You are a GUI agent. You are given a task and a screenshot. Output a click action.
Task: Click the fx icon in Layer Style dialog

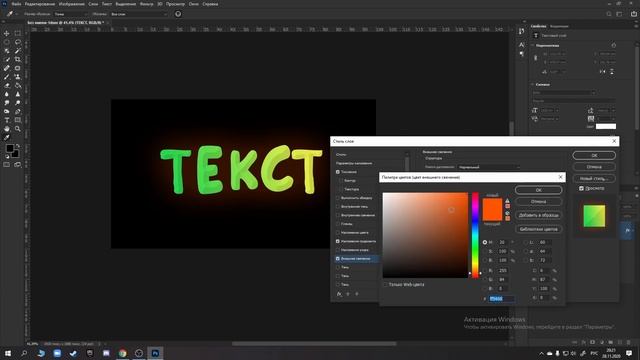click(x=339, y=294)
